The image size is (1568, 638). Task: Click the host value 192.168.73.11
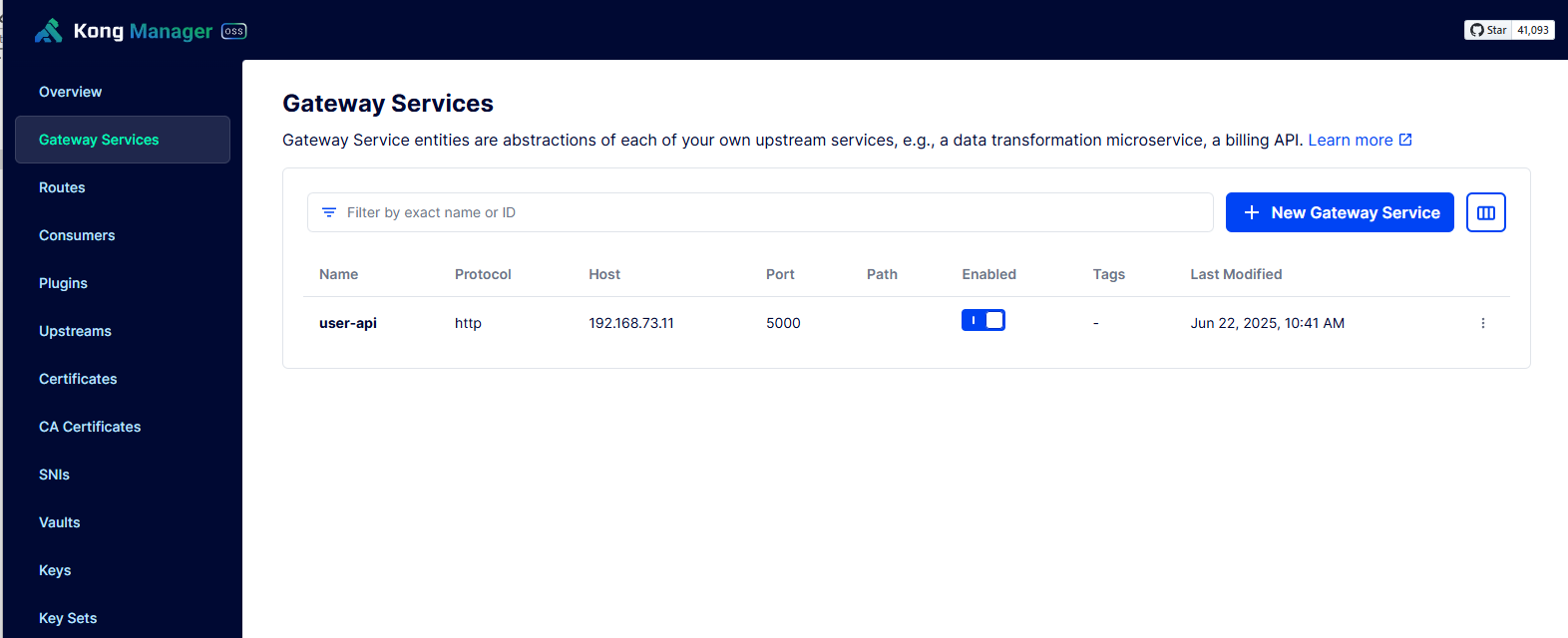[631, 323]
